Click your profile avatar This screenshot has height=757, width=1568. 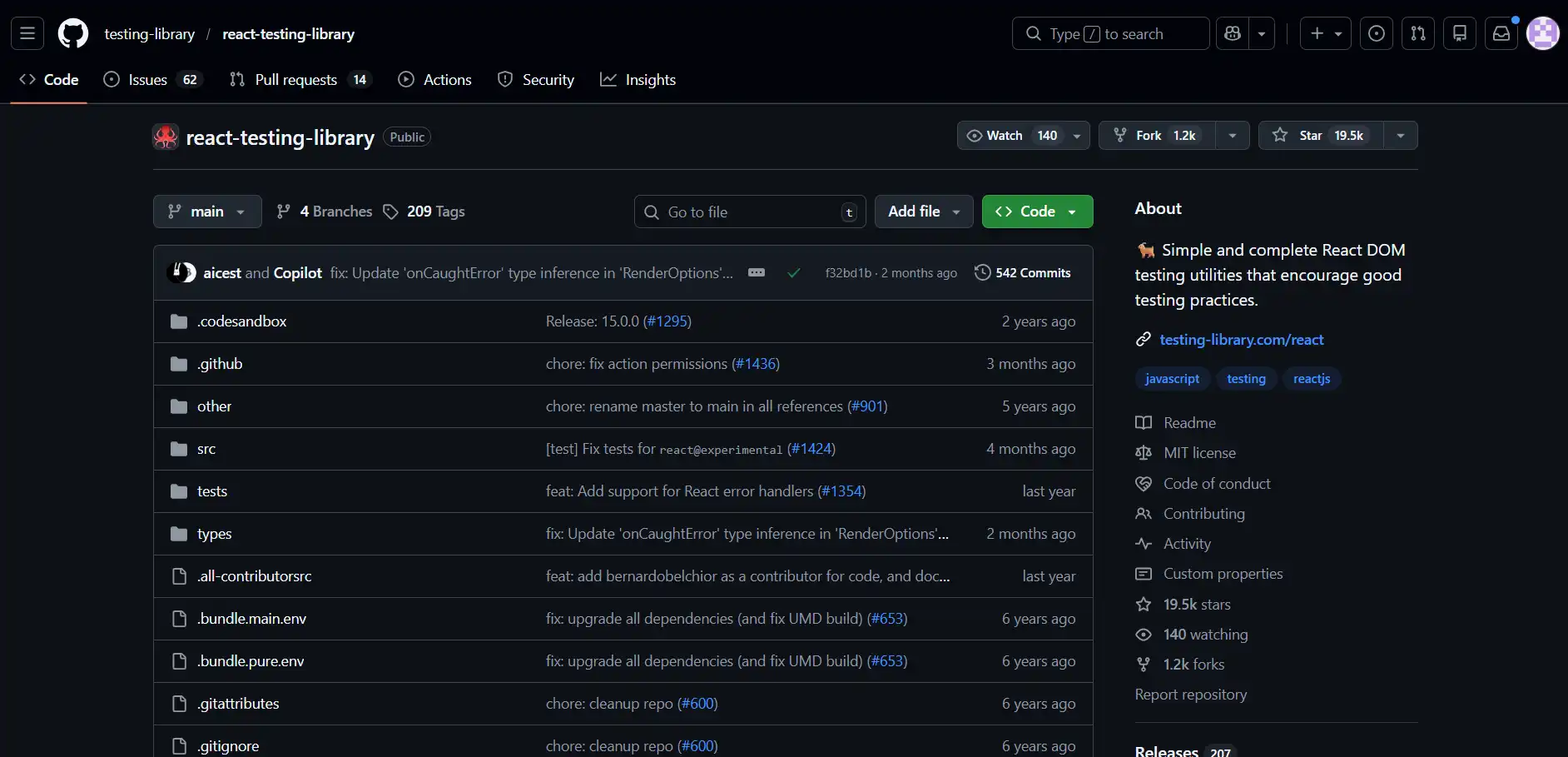click(1544, 33)
